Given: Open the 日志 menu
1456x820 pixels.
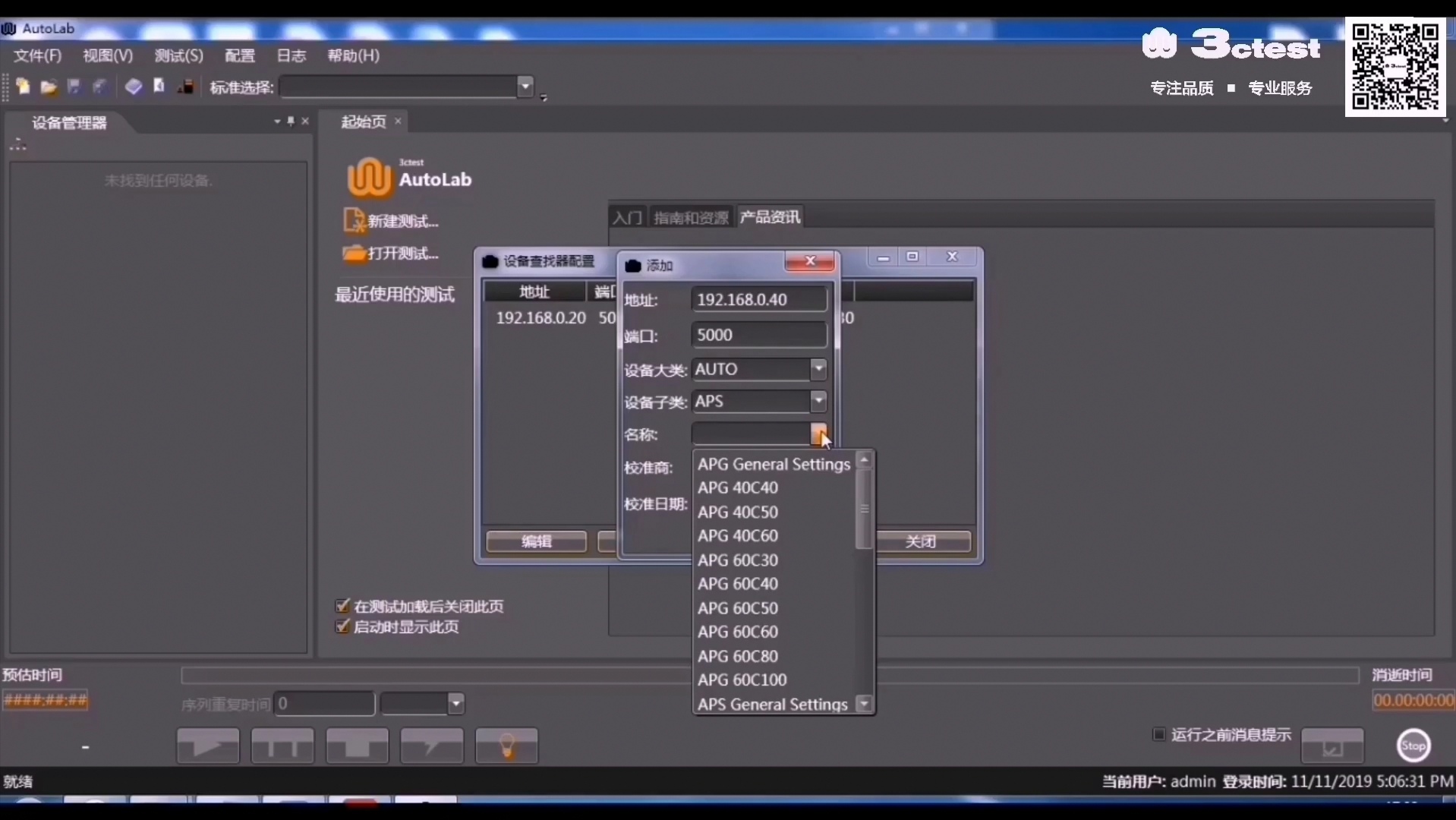Looking at the screenshot, I should tap(292, 55).
